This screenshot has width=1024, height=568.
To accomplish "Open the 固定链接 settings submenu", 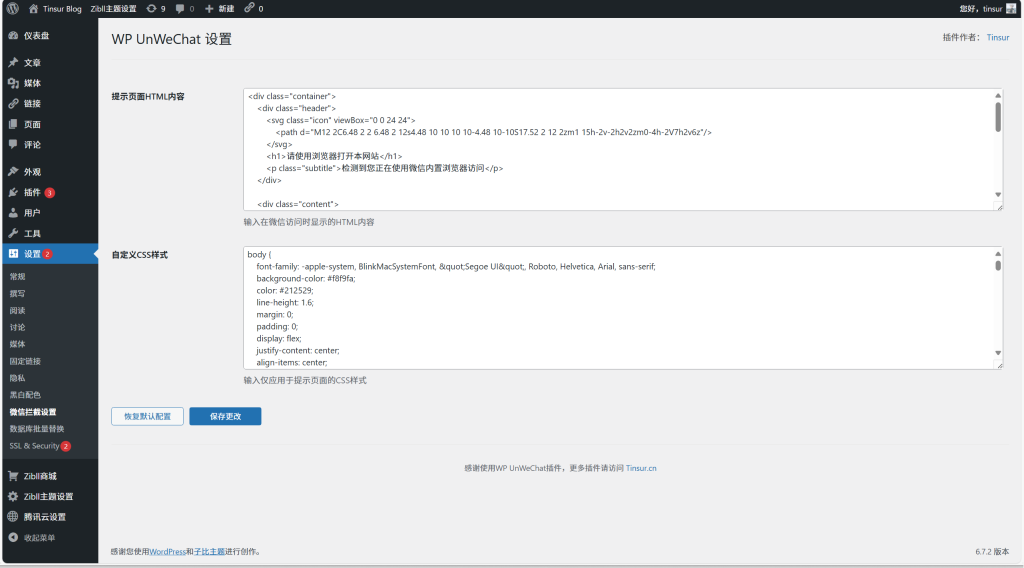I will (26, 361).
